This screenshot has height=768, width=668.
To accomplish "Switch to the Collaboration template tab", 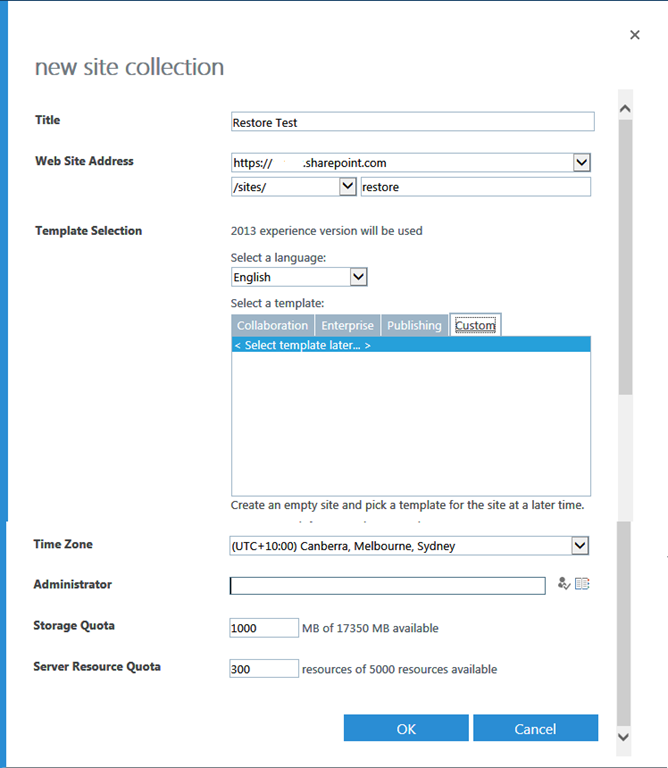I will click(272, 326).
